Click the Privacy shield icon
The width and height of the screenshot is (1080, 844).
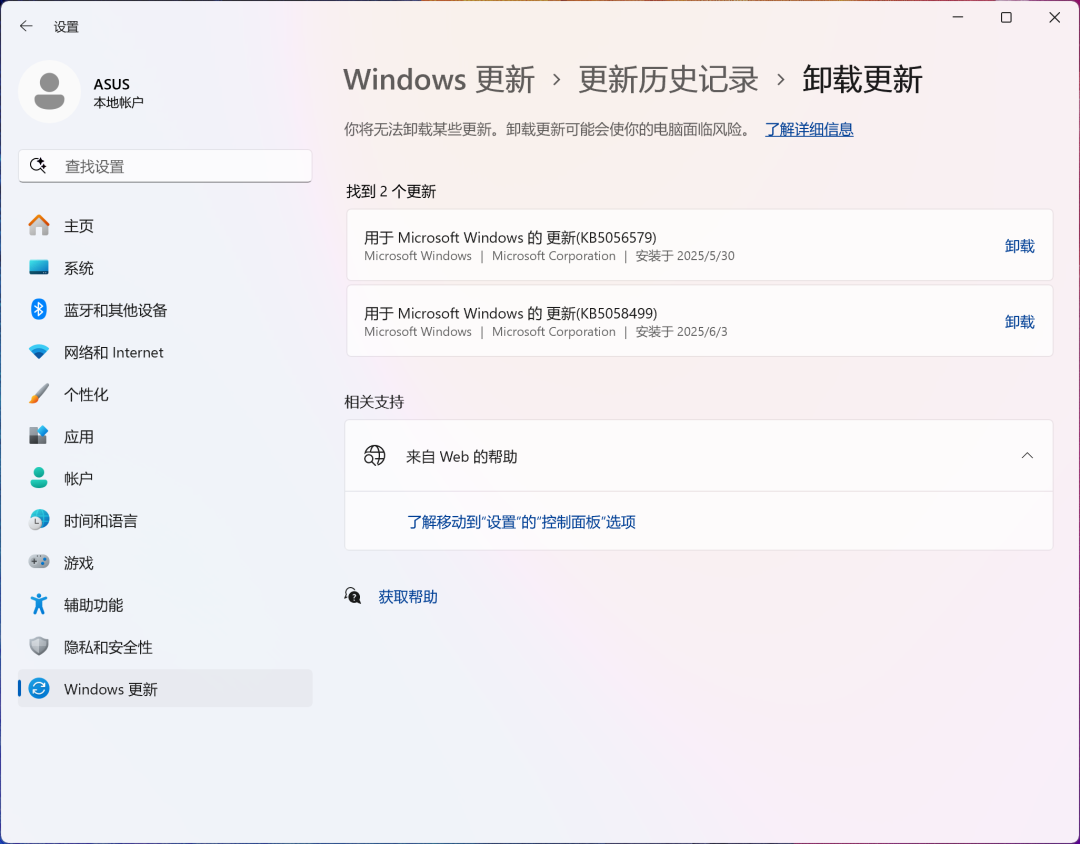[39, 646]
